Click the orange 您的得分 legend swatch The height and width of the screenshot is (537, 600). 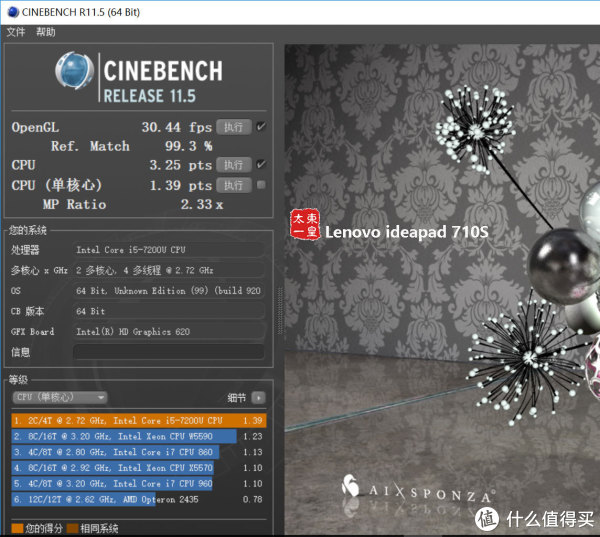tap(18, 529)
